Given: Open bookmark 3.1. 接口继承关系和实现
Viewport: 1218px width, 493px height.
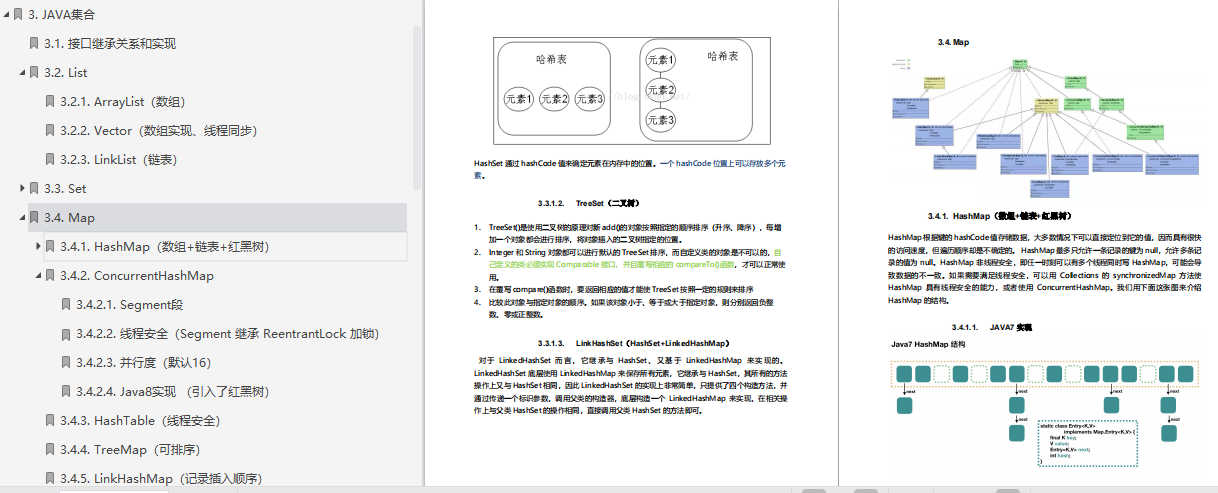Looking at the screenshot, I should tap(124, 43).
